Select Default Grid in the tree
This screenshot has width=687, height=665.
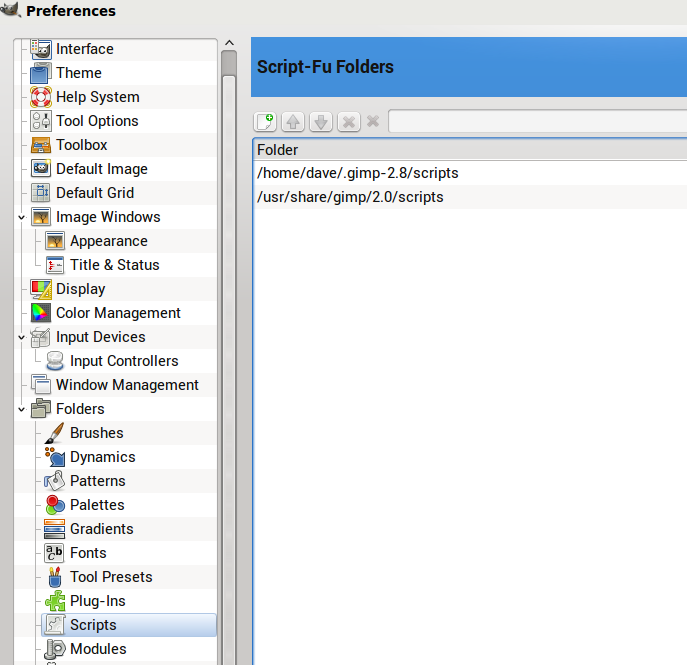coord(95,193)
